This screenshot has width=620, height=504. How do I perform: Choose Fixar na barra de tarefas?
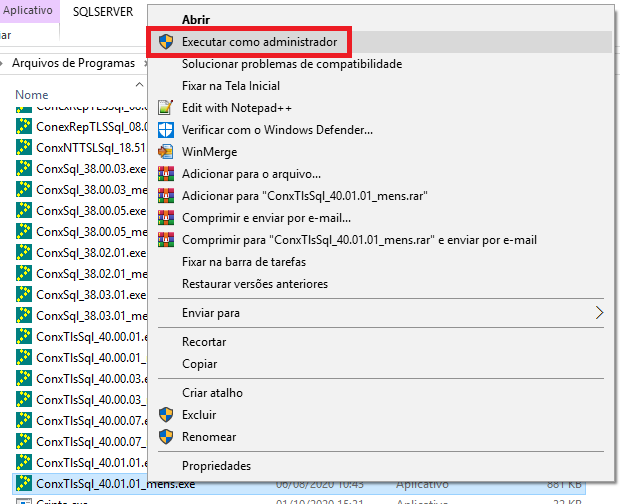244,262
